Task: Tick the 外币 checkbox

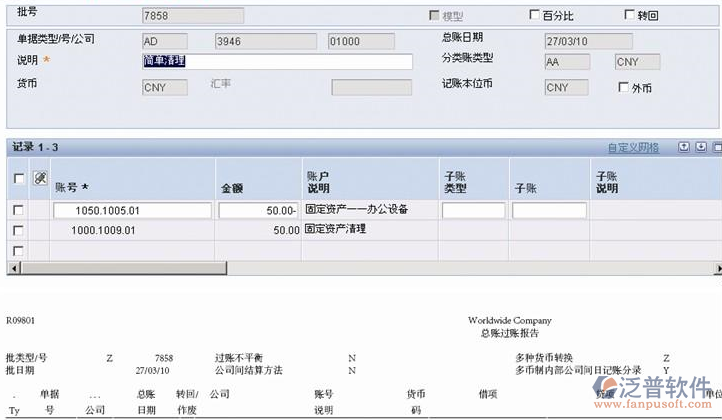Action: [623, 87]
